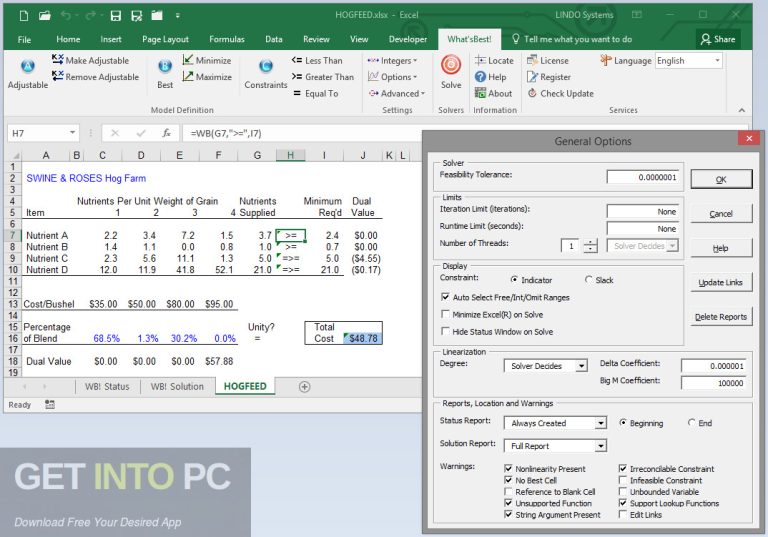This screenshot has width=768, height=537.
Task: Open the Integers dropdown
Action: [392, 61]
